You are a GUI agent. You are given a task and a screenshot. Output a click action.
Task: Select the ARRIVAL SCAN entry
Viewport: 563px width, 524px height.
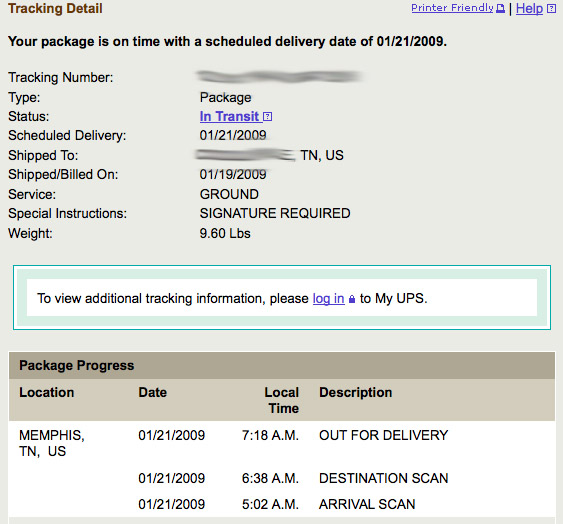367,504
